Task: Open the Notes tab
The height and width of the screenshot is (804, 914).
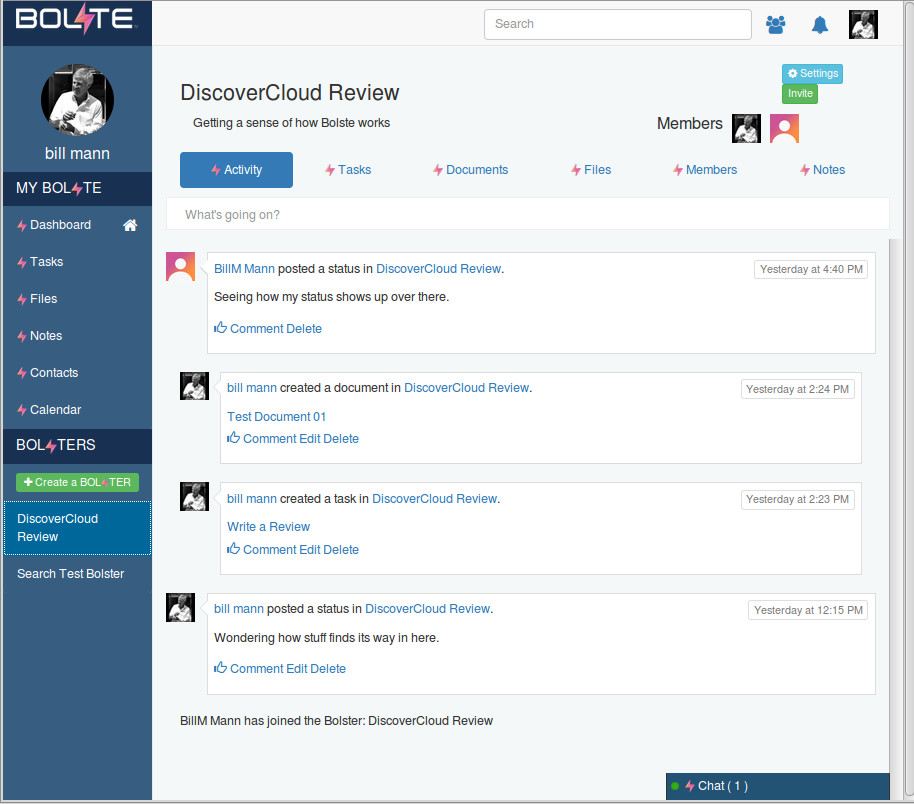Action: pyautogui.click(x=822, y=170)
